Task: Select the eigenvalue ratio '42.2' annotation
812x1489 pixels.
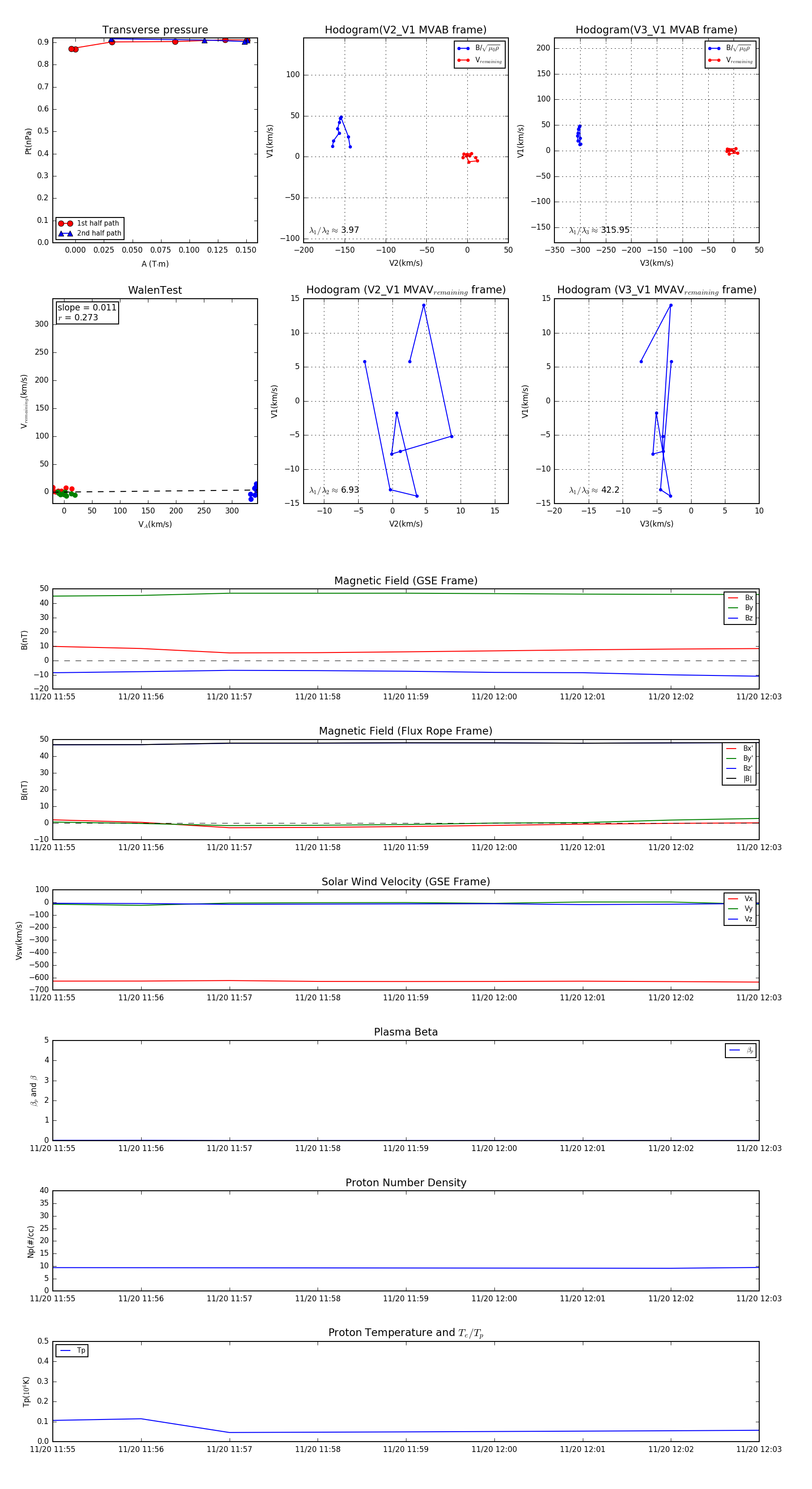Action: click(x=594, y=490)
